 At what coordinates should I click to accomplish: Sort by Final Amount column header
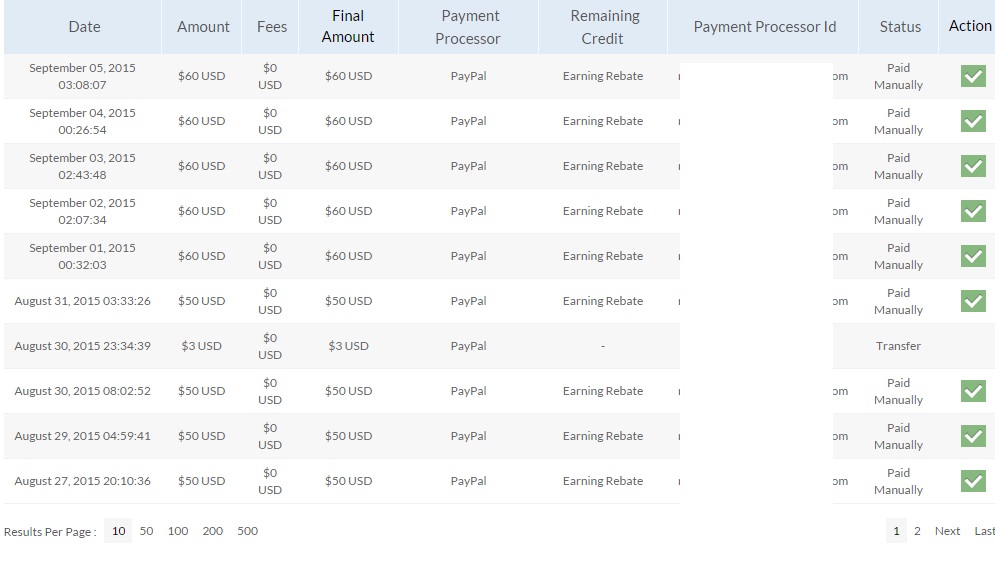tap(348, 27)
